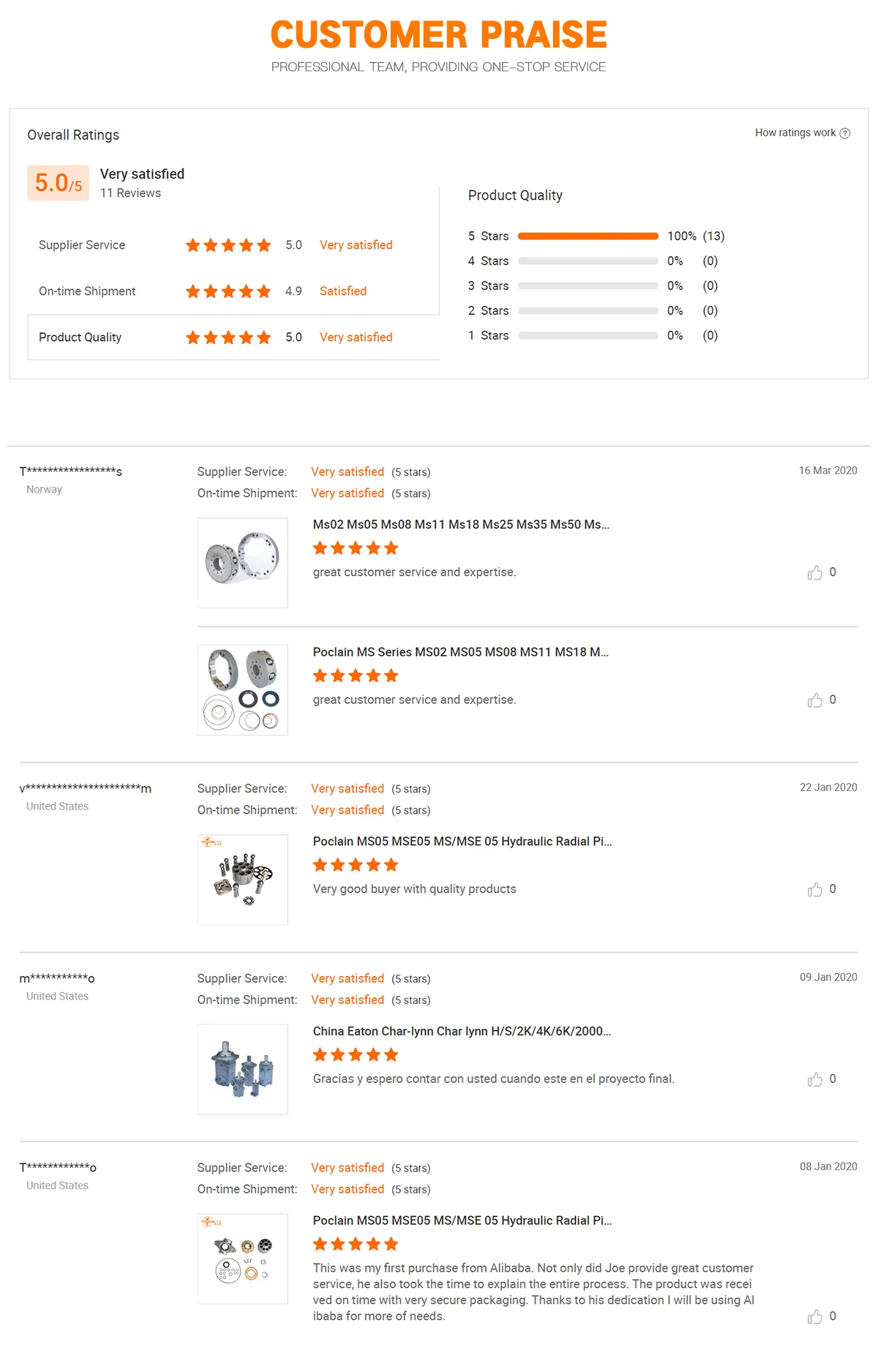Like the 22 Jan 2020 review
878x1372 pixels.
(x=815, y=890)
